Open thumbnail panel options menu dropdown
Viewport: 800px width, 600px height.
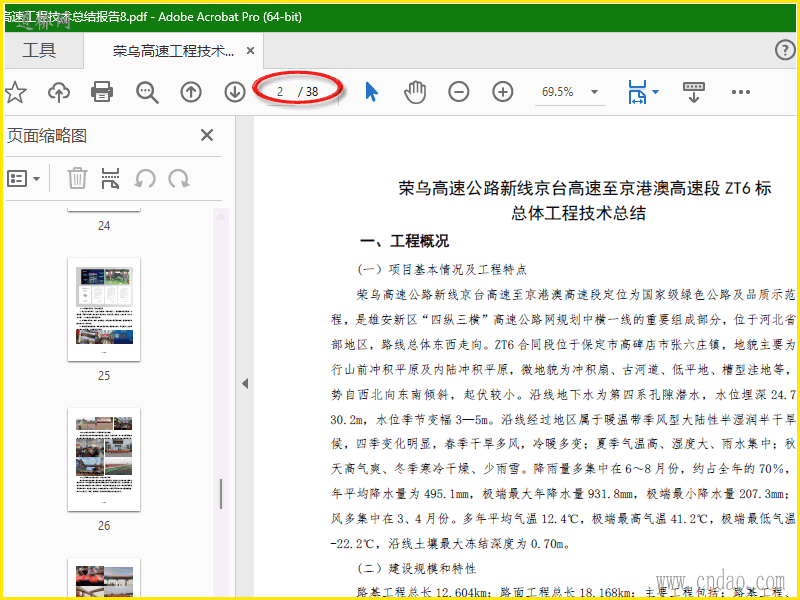[x=24, y=179]
